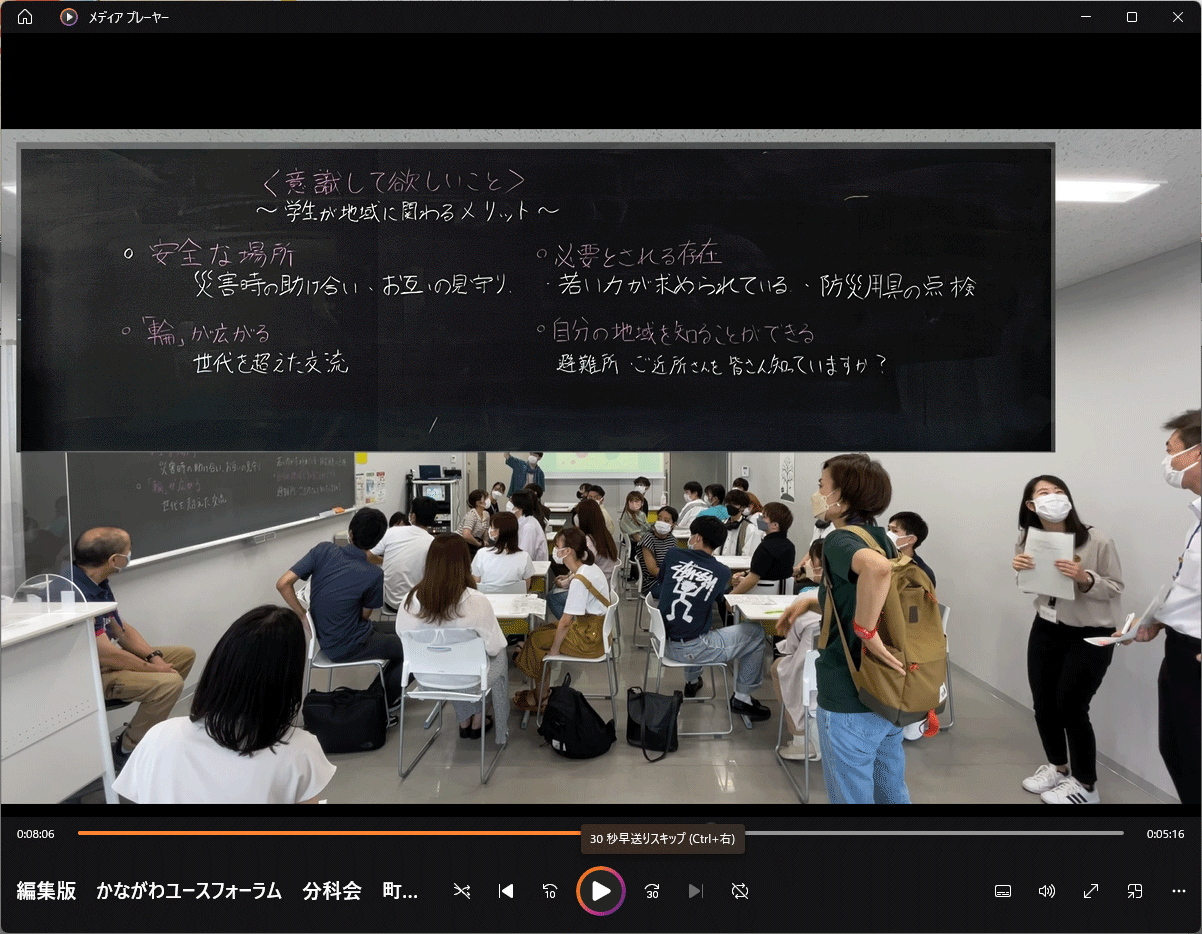Go to the previous track

coord(506,891)
